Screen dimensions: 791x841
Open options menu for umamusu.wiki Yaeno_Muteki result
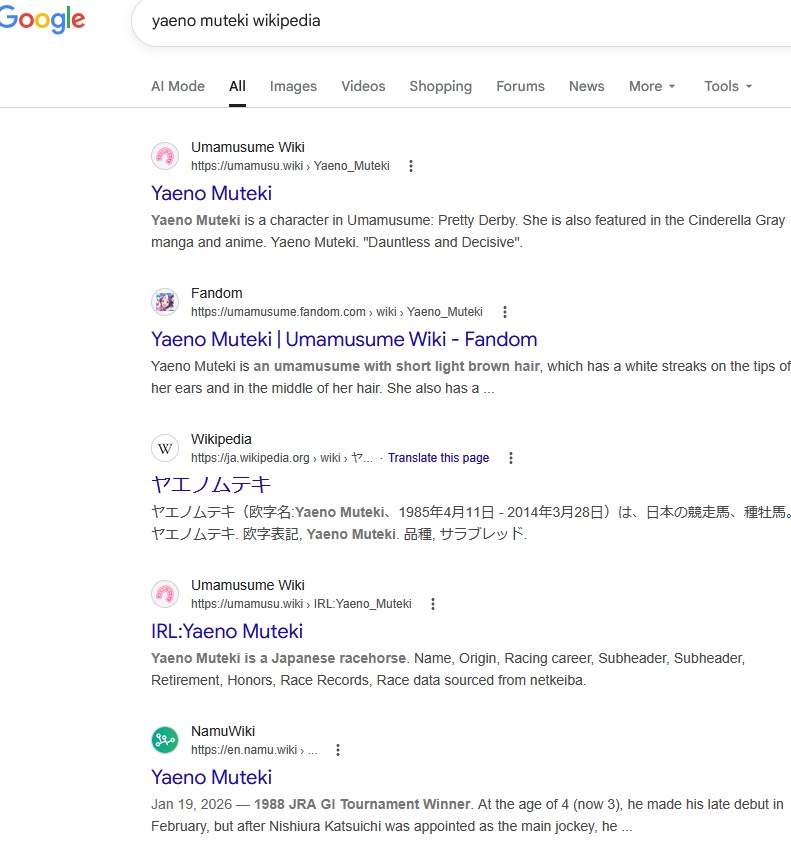(x=411, y=166)
